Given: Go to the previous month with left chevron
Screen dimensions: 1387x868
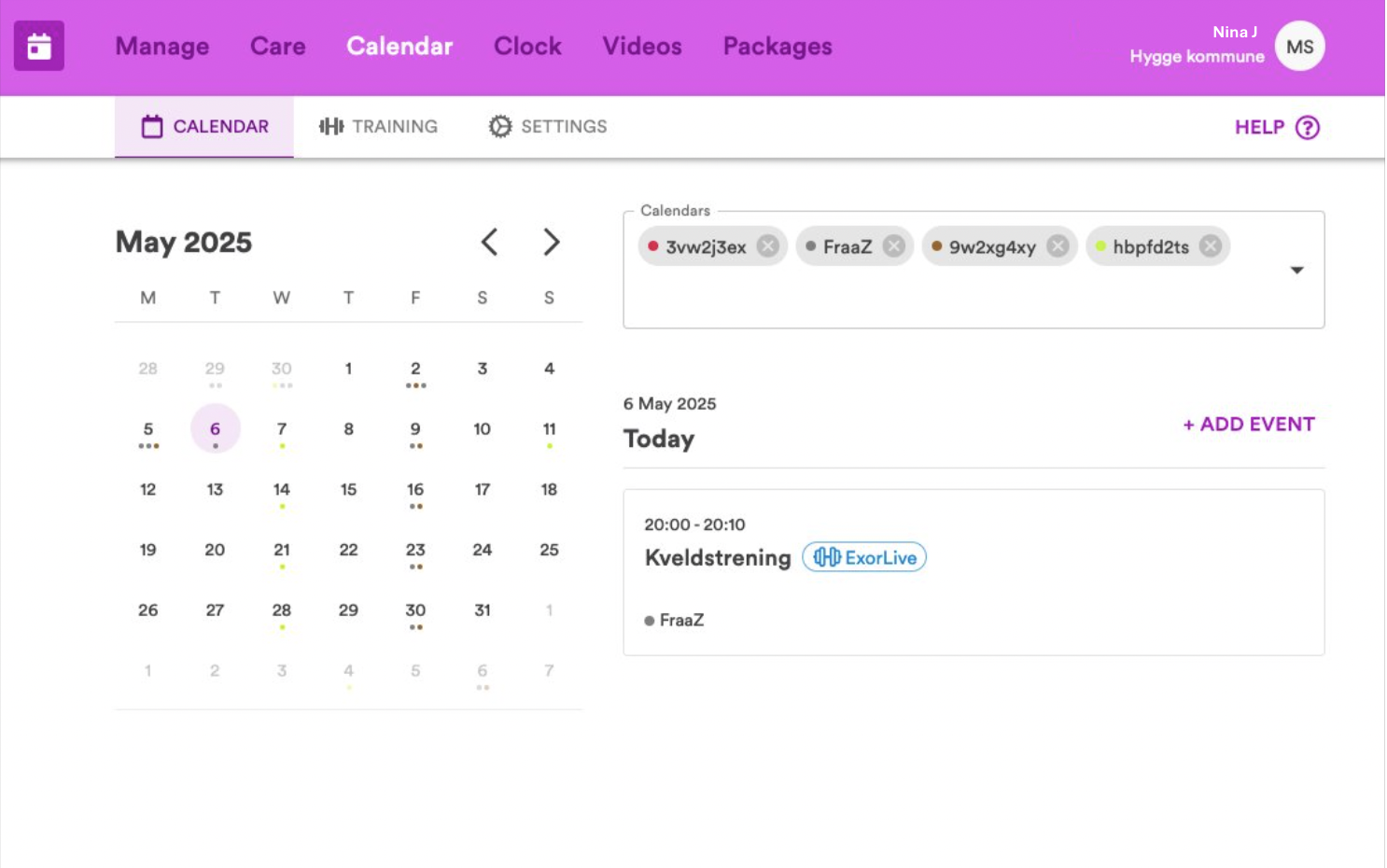Looking at the screenshot, I should (489, 242).
